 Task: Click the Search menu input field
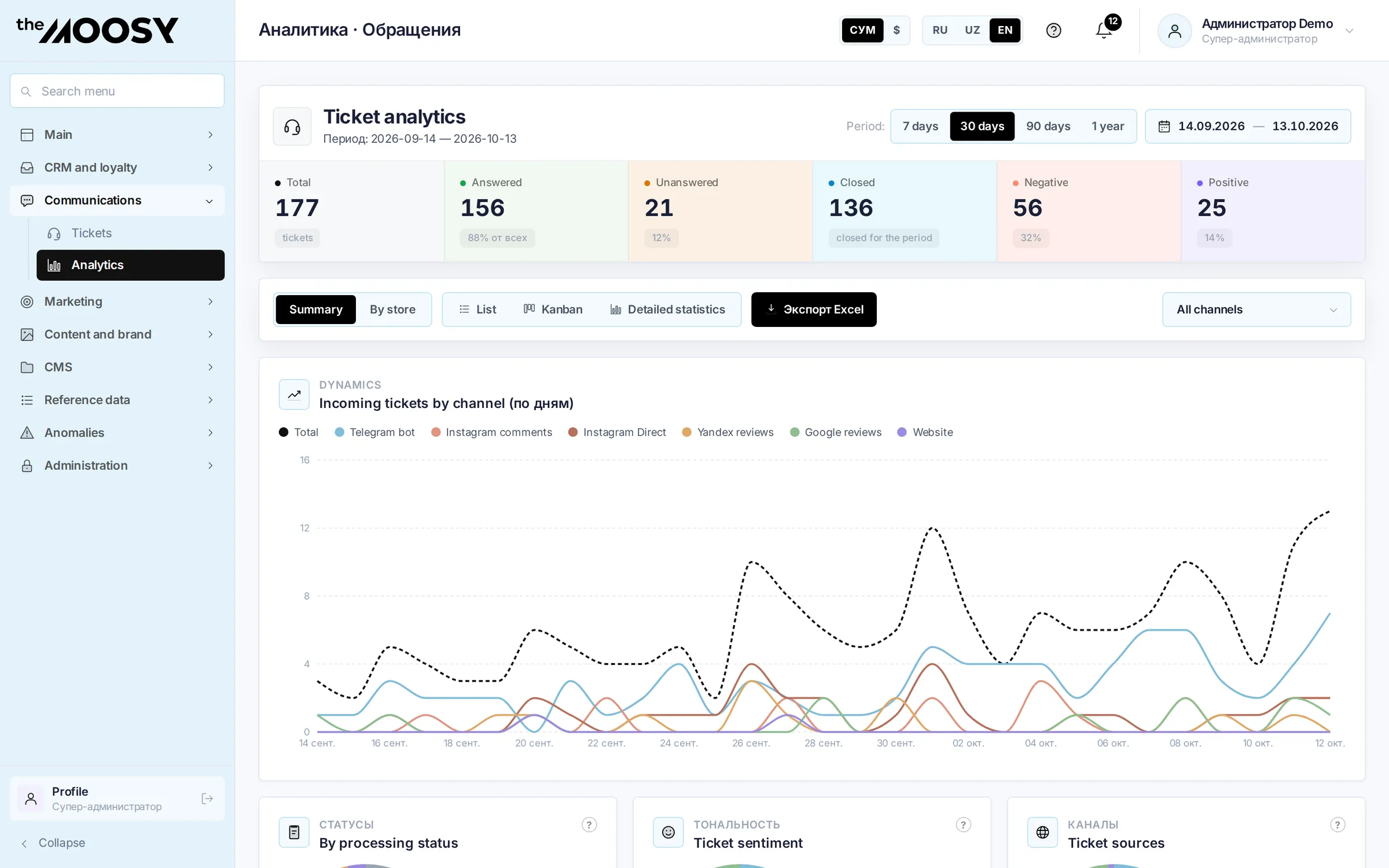pos(117,91)
